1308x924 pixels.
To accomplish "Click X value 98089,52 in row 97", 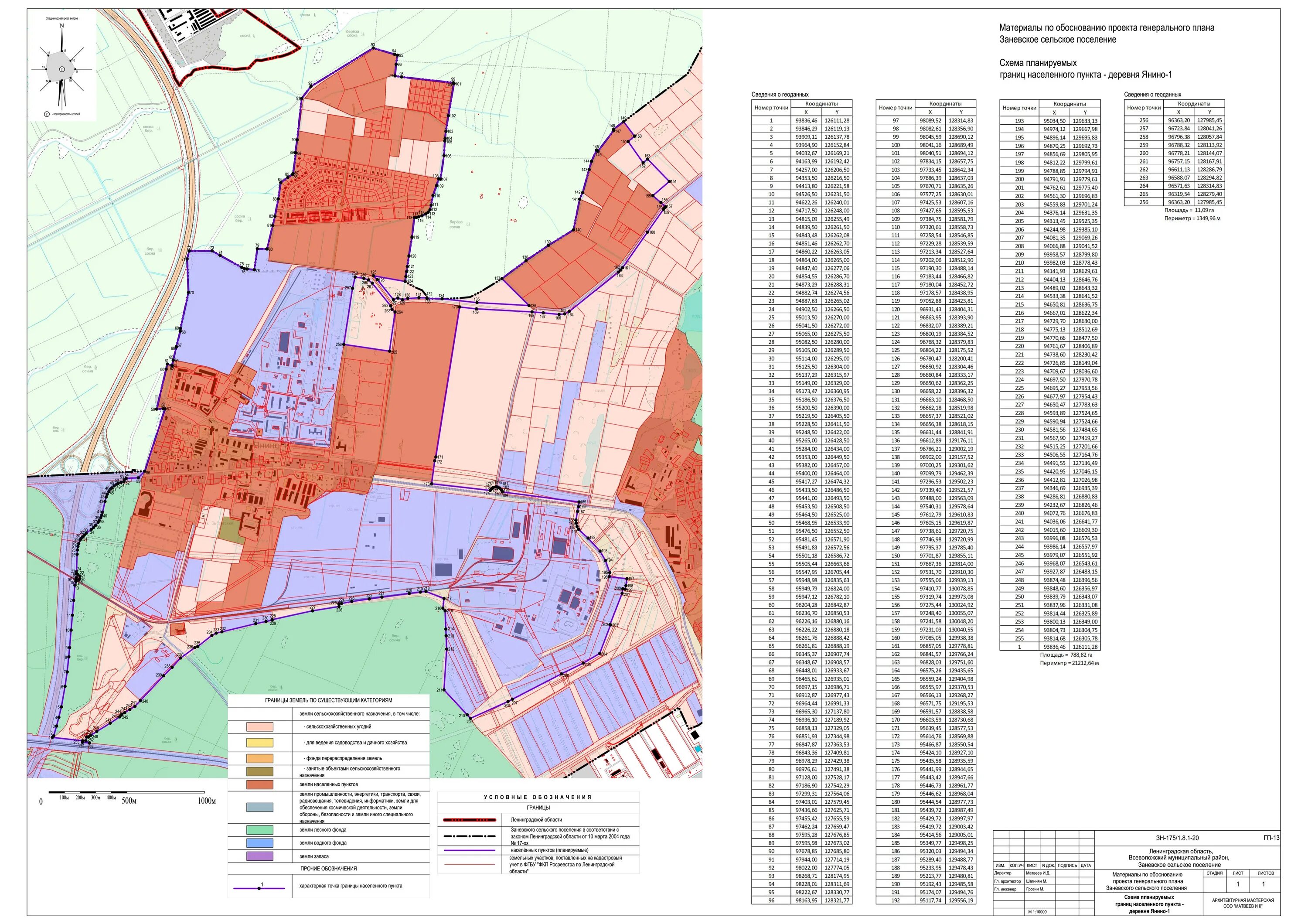I will [x=930, y=120].
